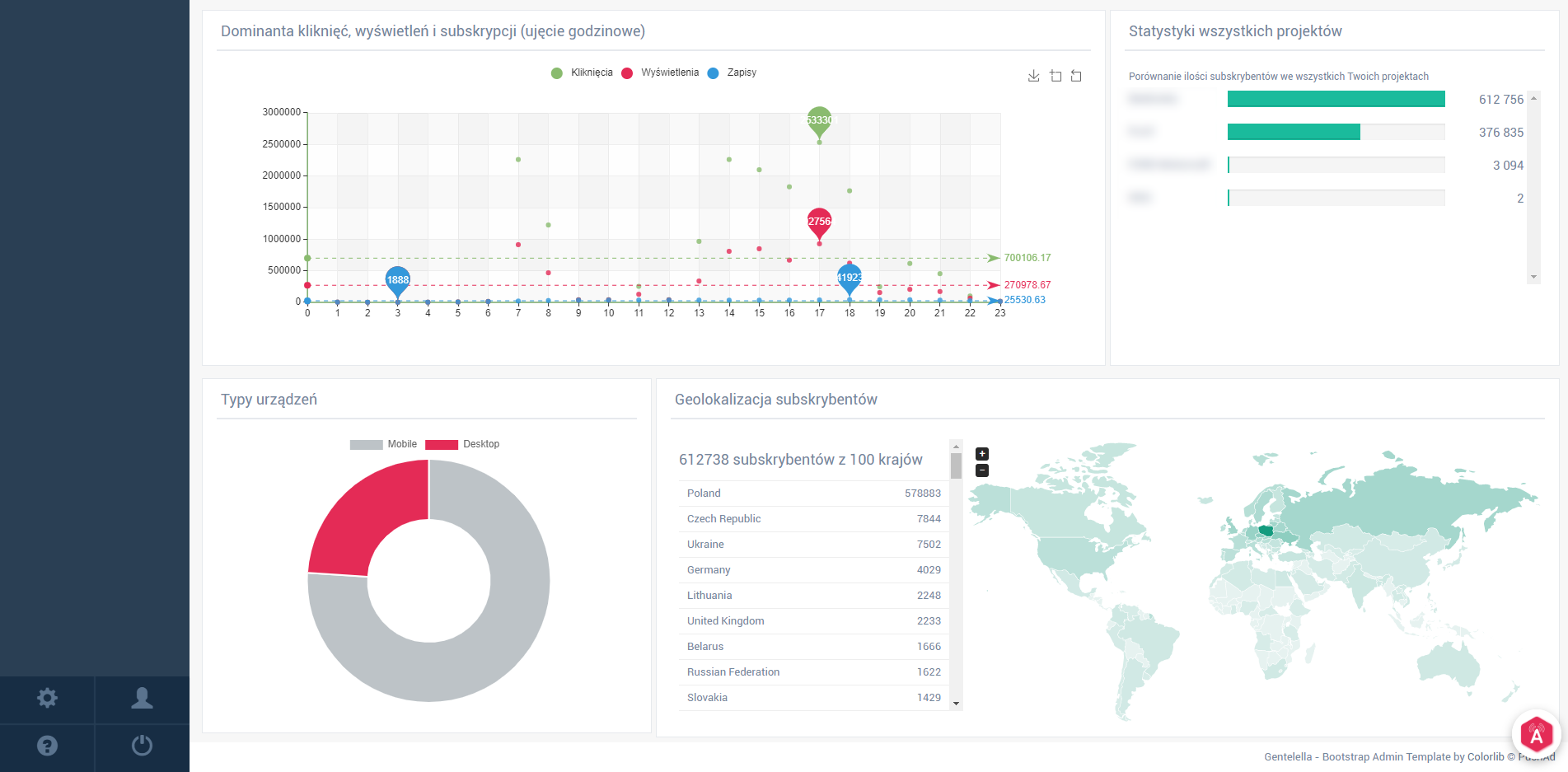Save the hourly chart as image
This screenshot has width=1568, height=772.
click(x=1033, y=76)
